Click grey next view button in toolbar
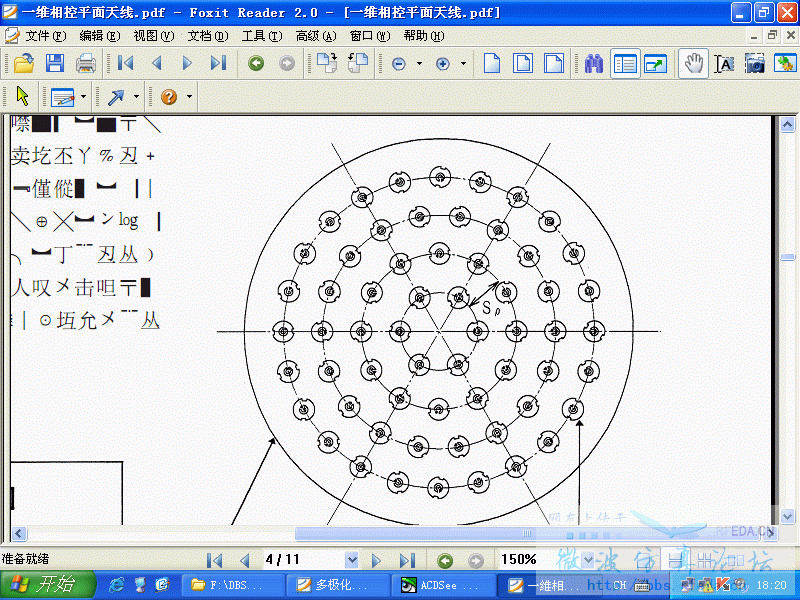The image size is (800, 600). [x=287, y=63]
